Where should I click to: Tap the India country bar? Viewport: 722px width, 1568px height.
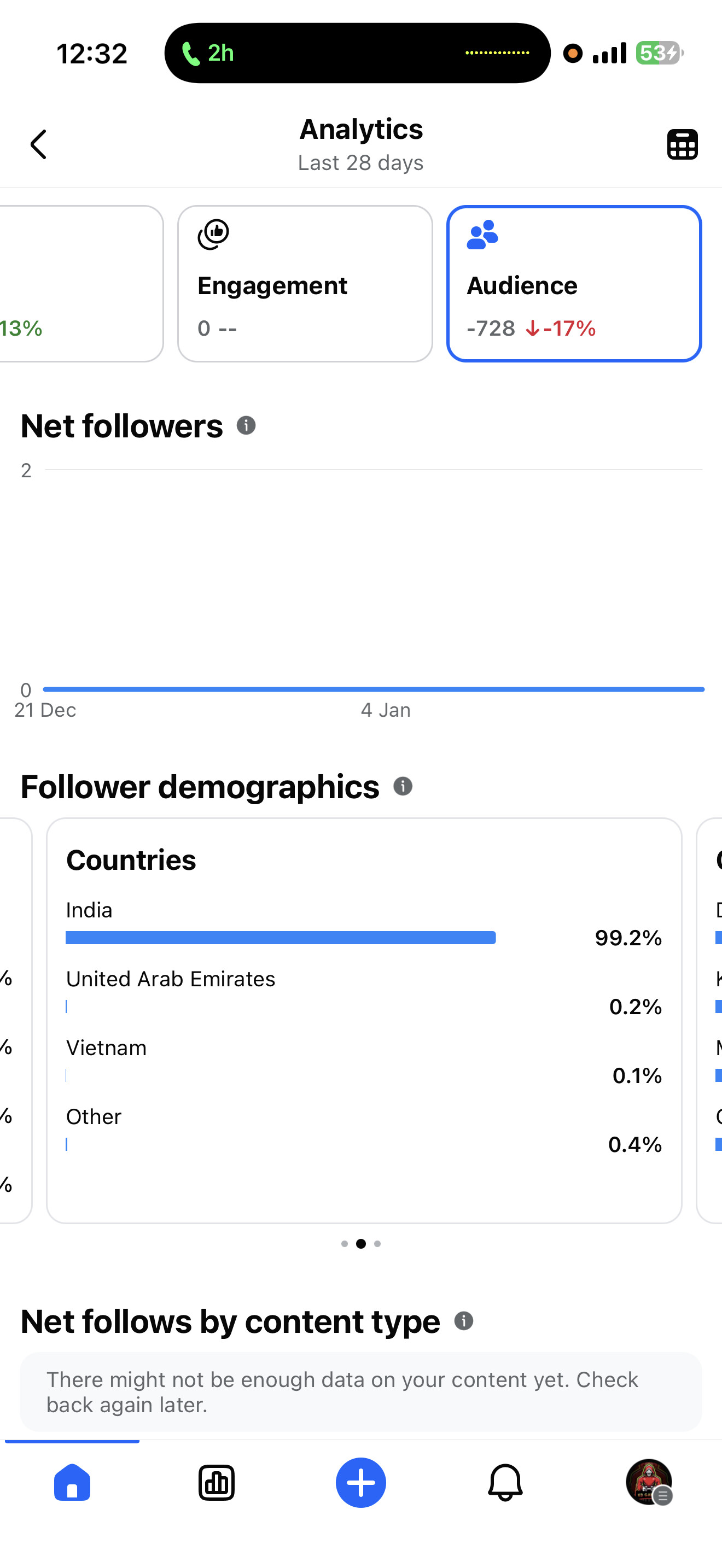281,938
